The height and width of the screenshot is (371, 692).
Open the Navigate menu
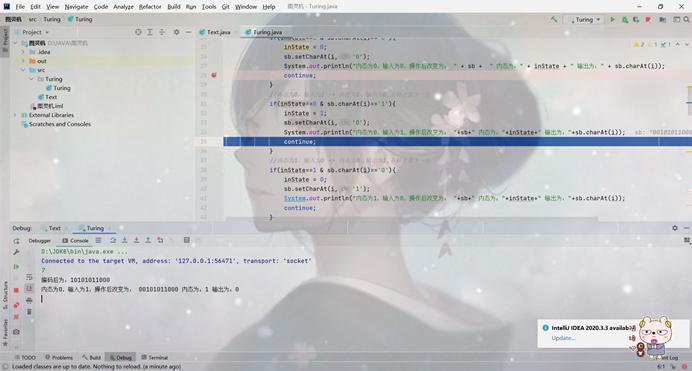76,7
